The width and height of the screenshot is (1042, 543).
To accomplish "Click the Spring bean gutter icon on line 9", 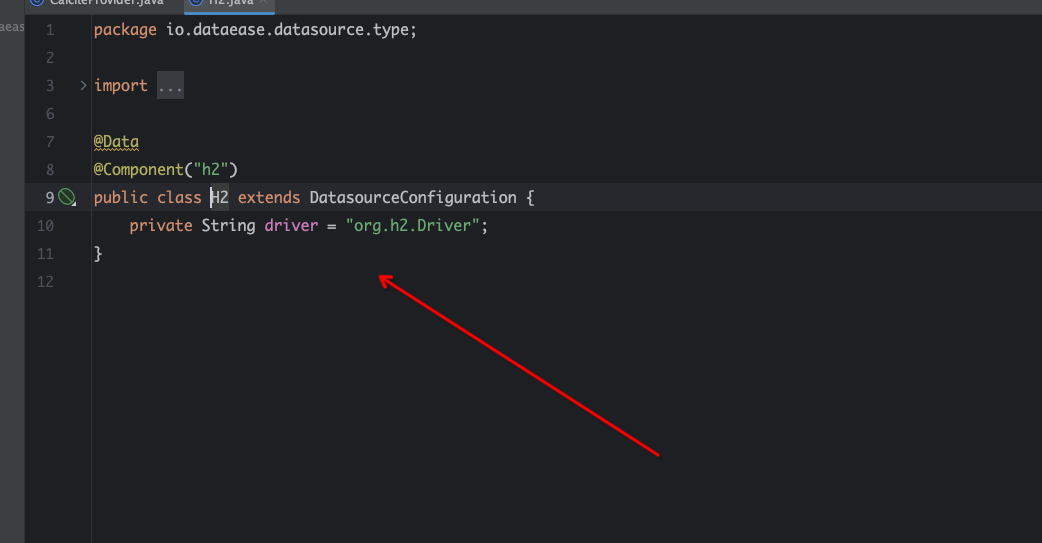I will 66,198.
